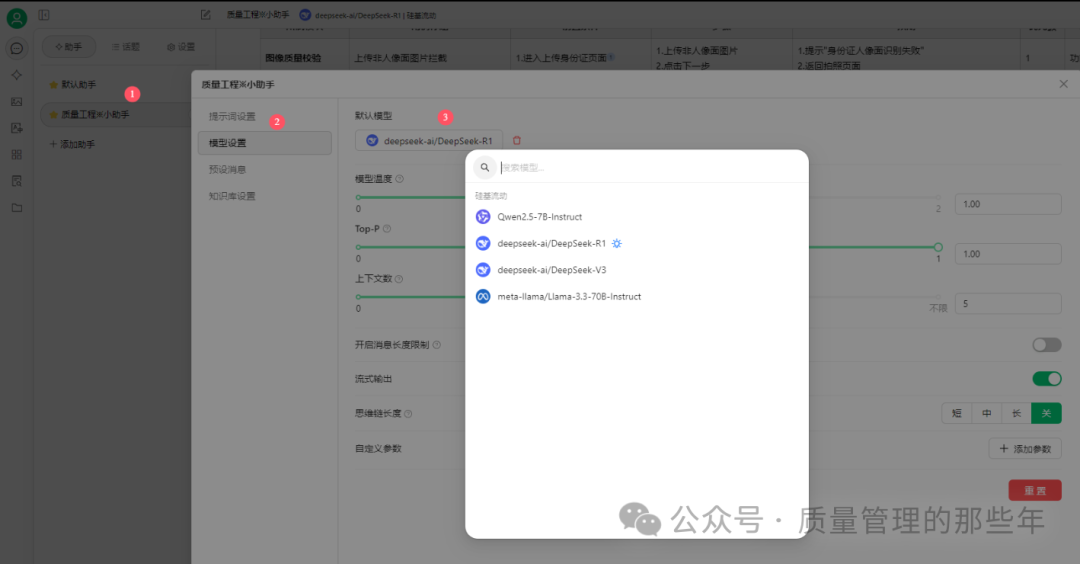Click the trash icon beside the default model
This screenshot has height=564, width=1080.
pos(517,140)
